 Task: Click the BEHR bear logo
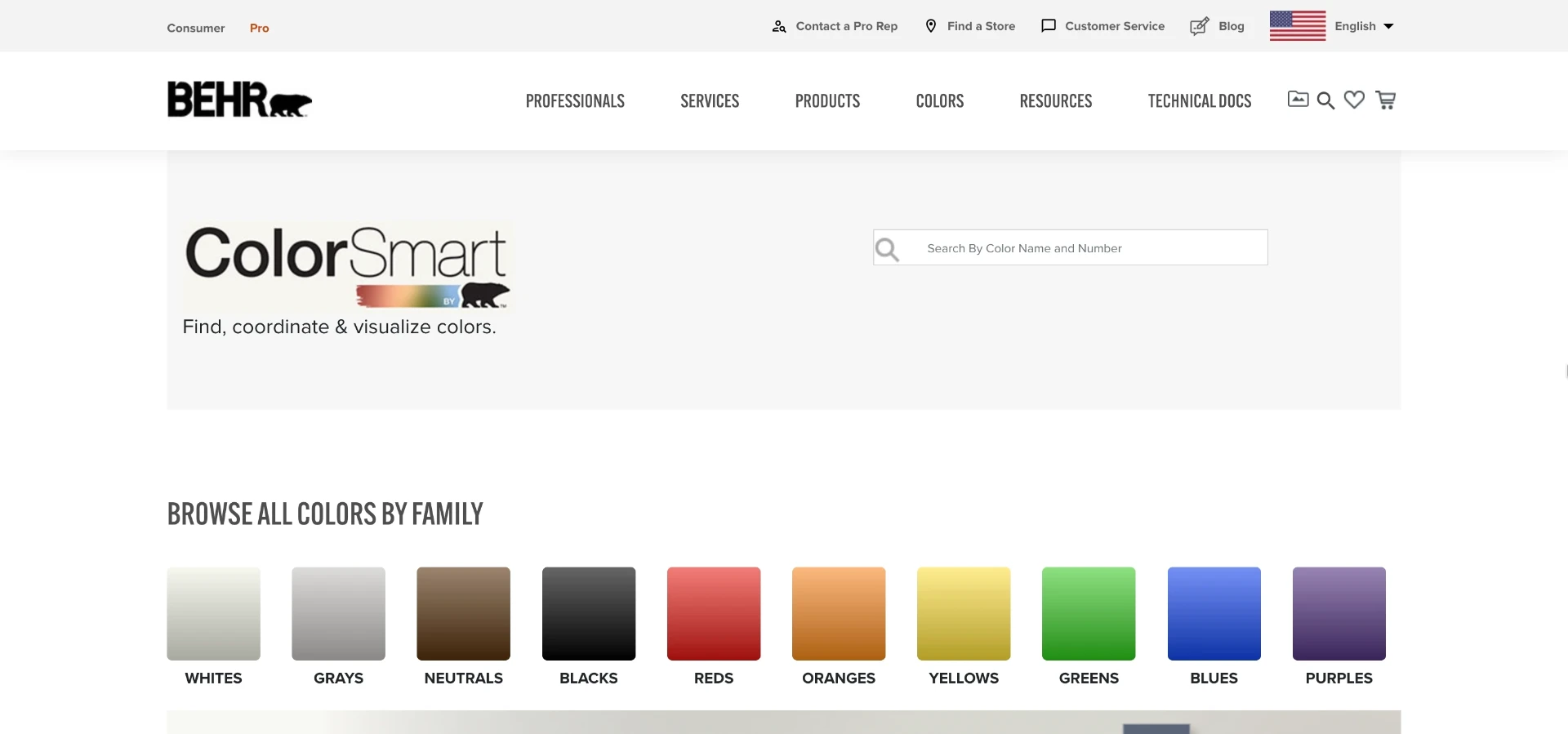[x=239, y=100]
